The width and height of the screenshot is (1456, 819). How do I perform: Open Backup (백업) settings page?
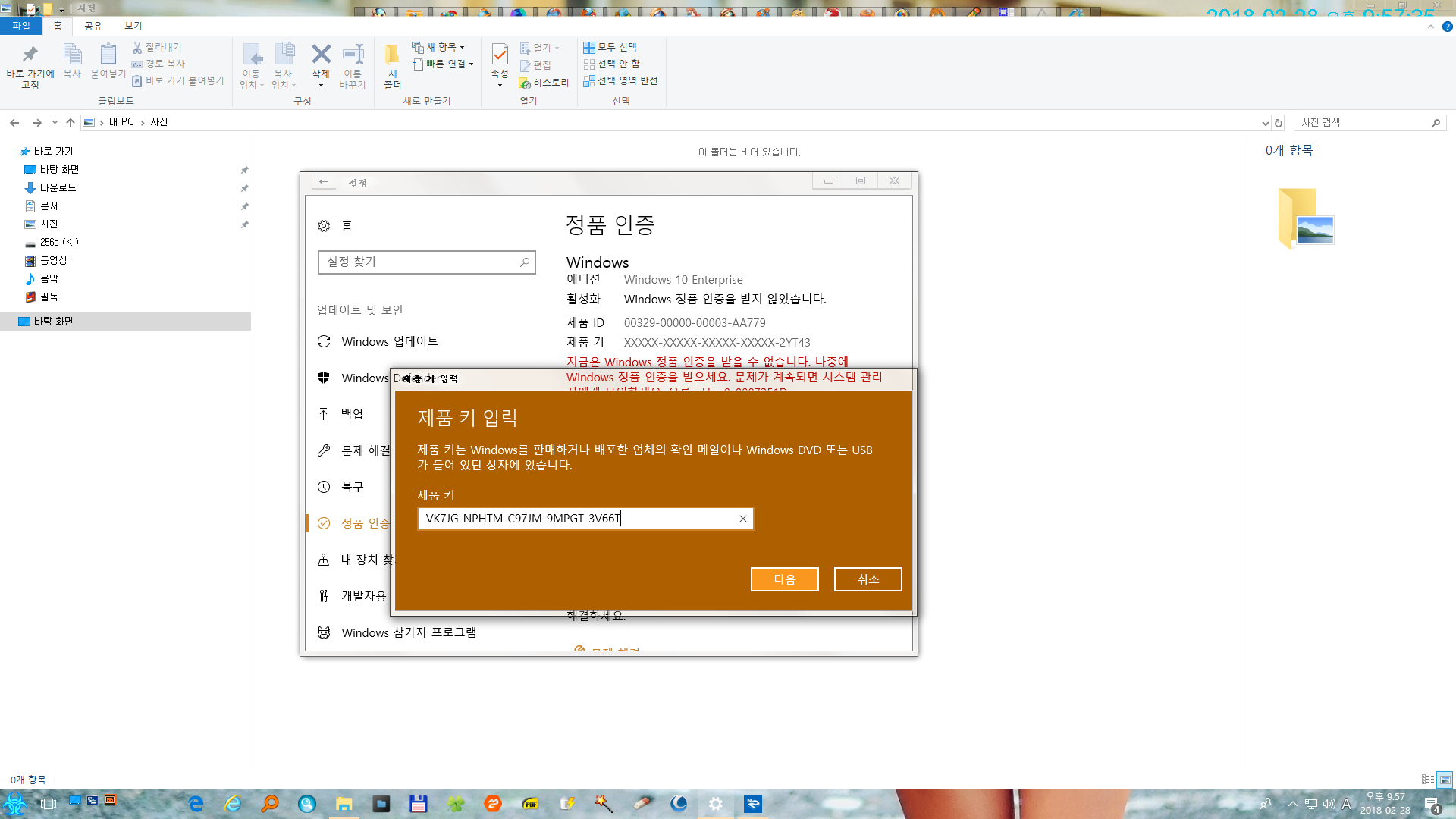click(x=340, y=415)
